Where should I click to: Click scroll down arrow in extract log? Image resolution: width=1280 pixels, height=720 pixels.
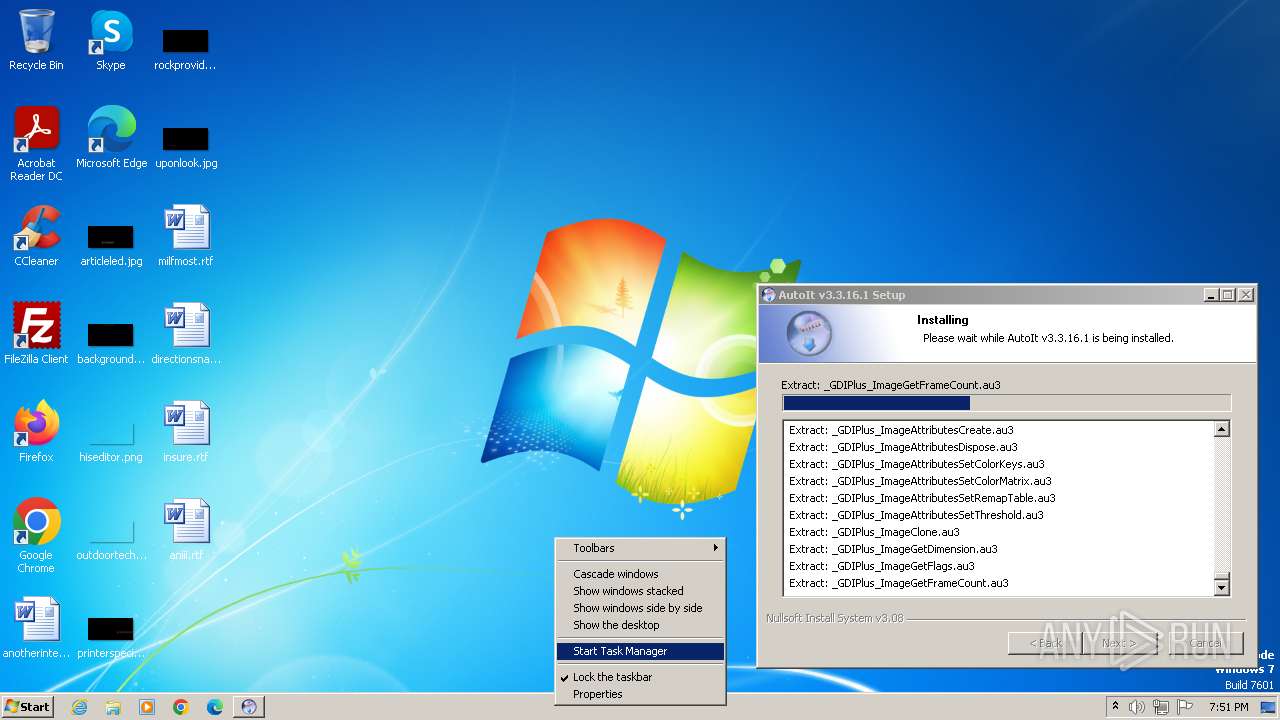coord(1221,588)
